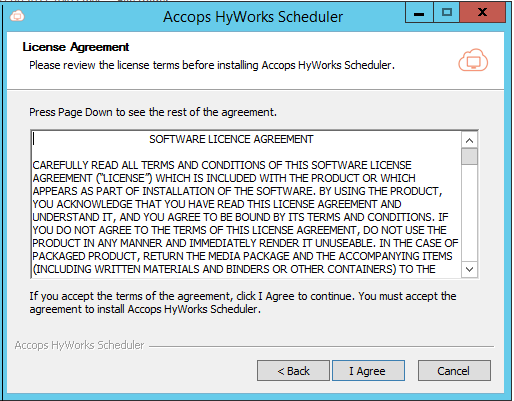
Task: Maximize the installer window
Action: [447, 13]
